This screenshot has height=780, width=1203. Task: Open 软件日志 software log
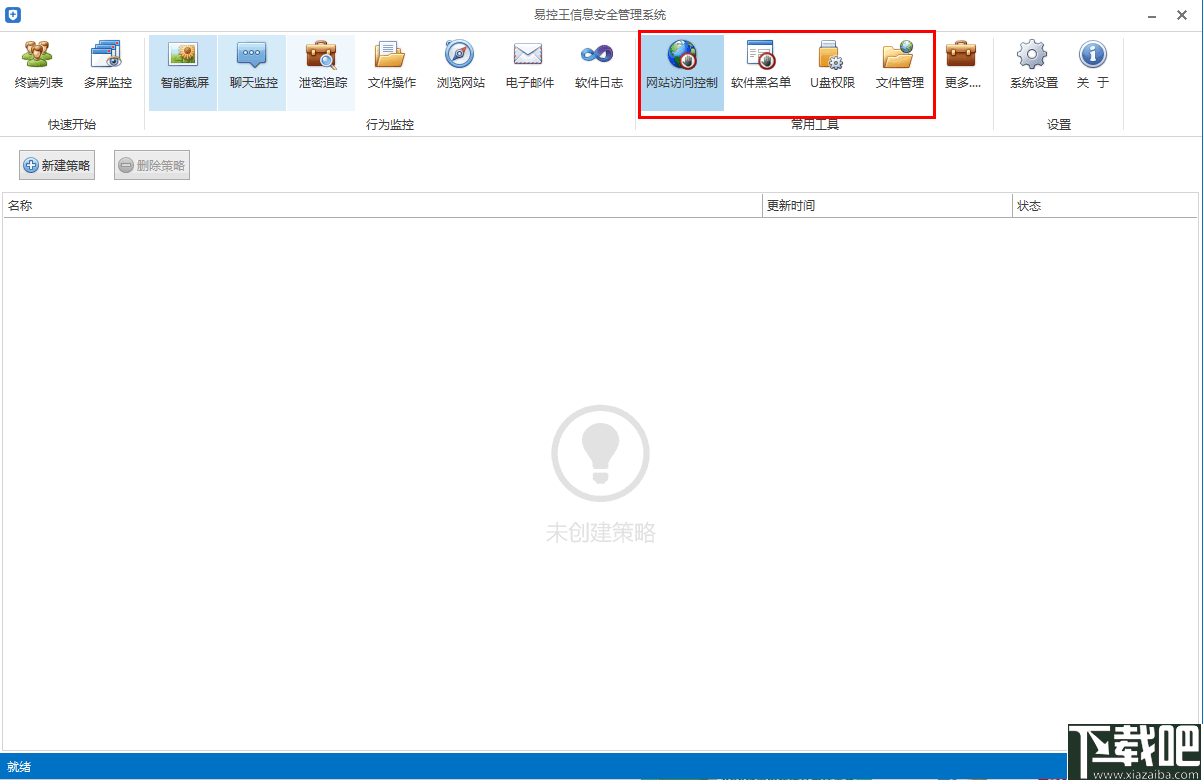tap(598, 66)
